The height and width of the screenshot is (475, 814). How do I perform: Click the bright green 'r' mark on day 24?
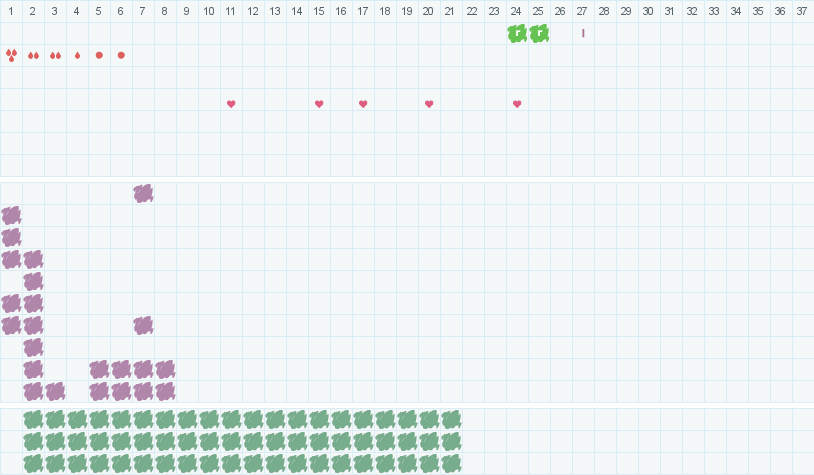(x=517, y=34)
